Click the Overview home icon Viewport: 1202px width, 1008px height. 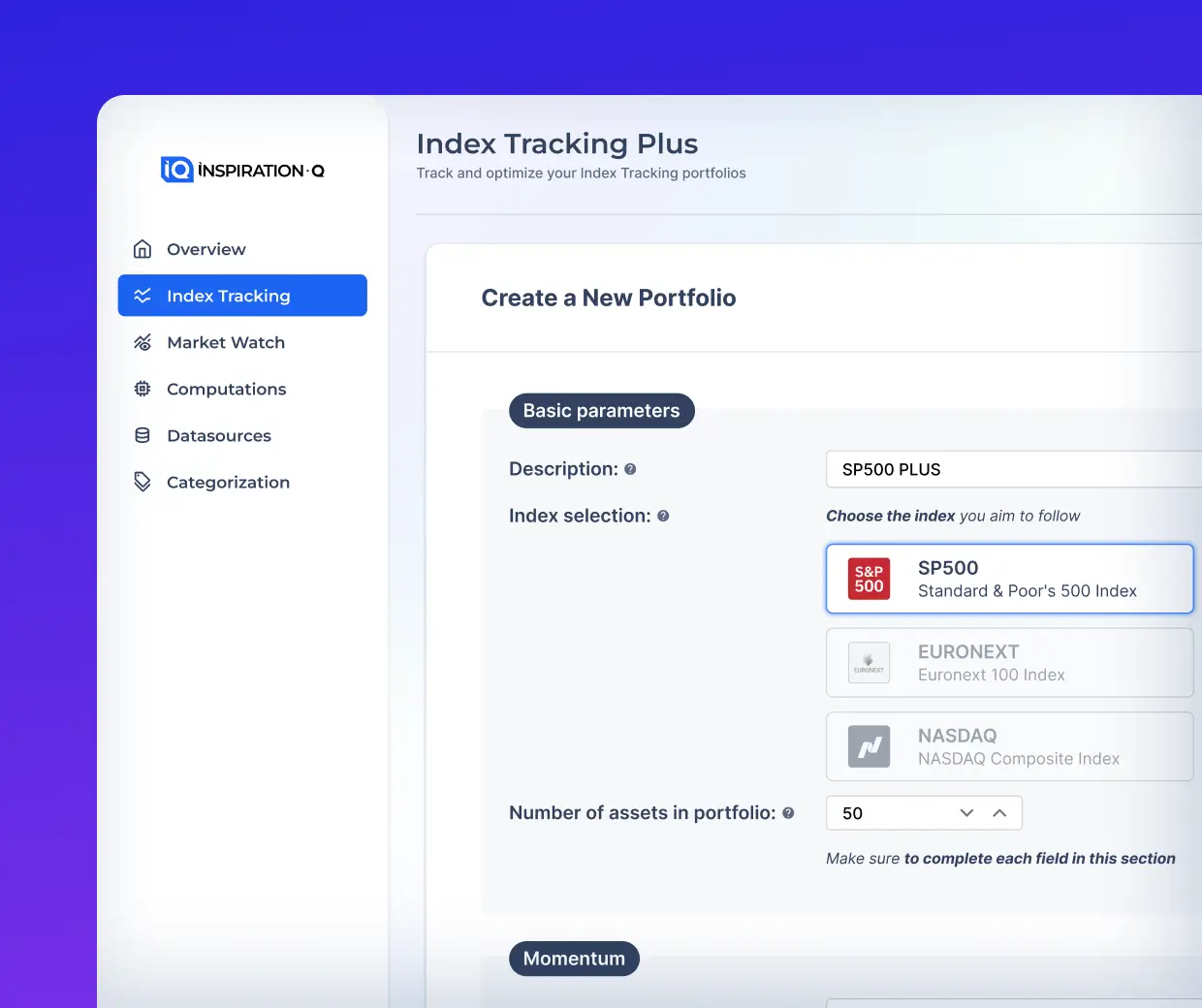142,249
